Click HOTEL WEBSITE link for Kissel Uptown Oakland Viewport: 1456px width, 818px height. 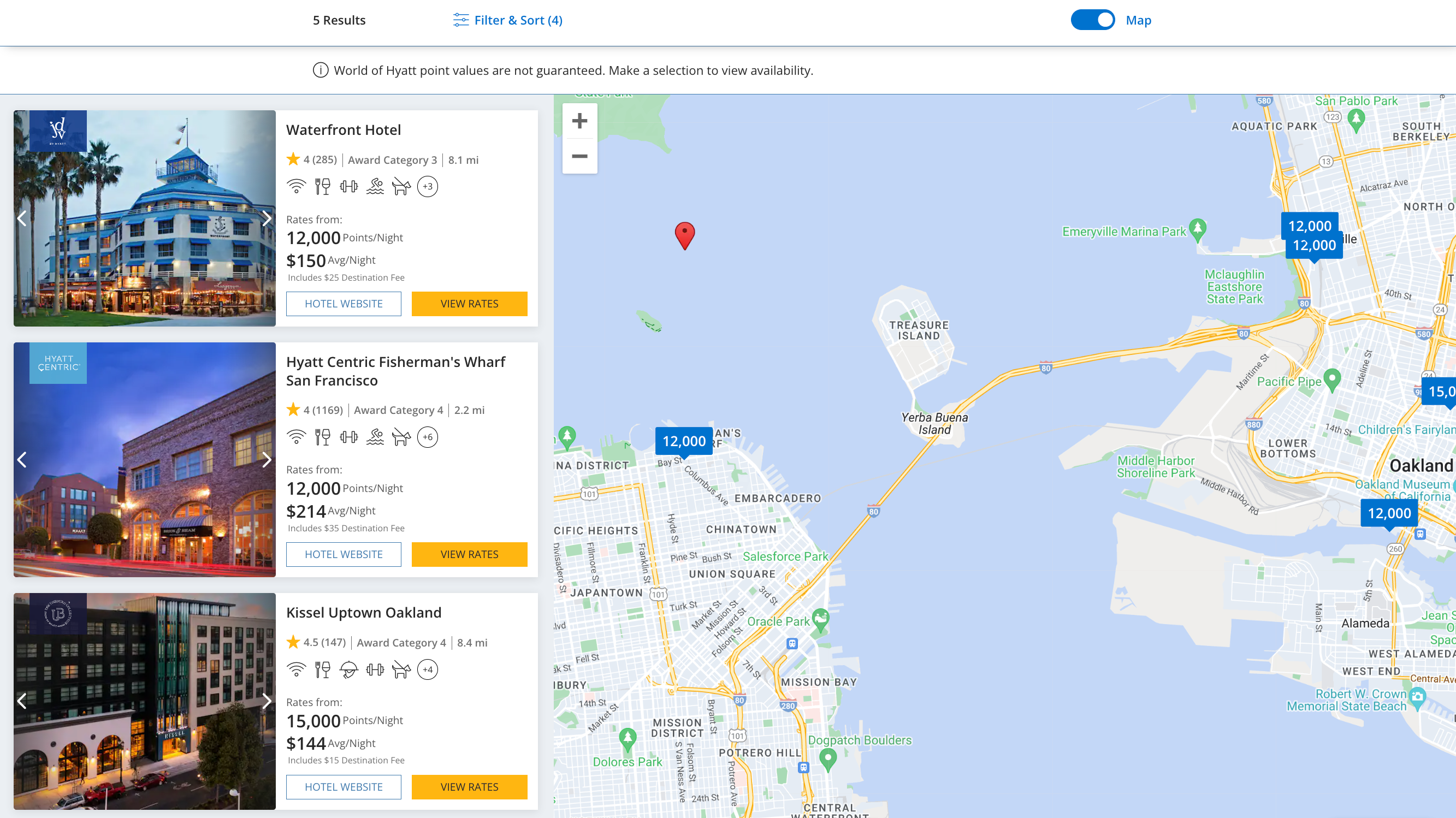(344, 786)
